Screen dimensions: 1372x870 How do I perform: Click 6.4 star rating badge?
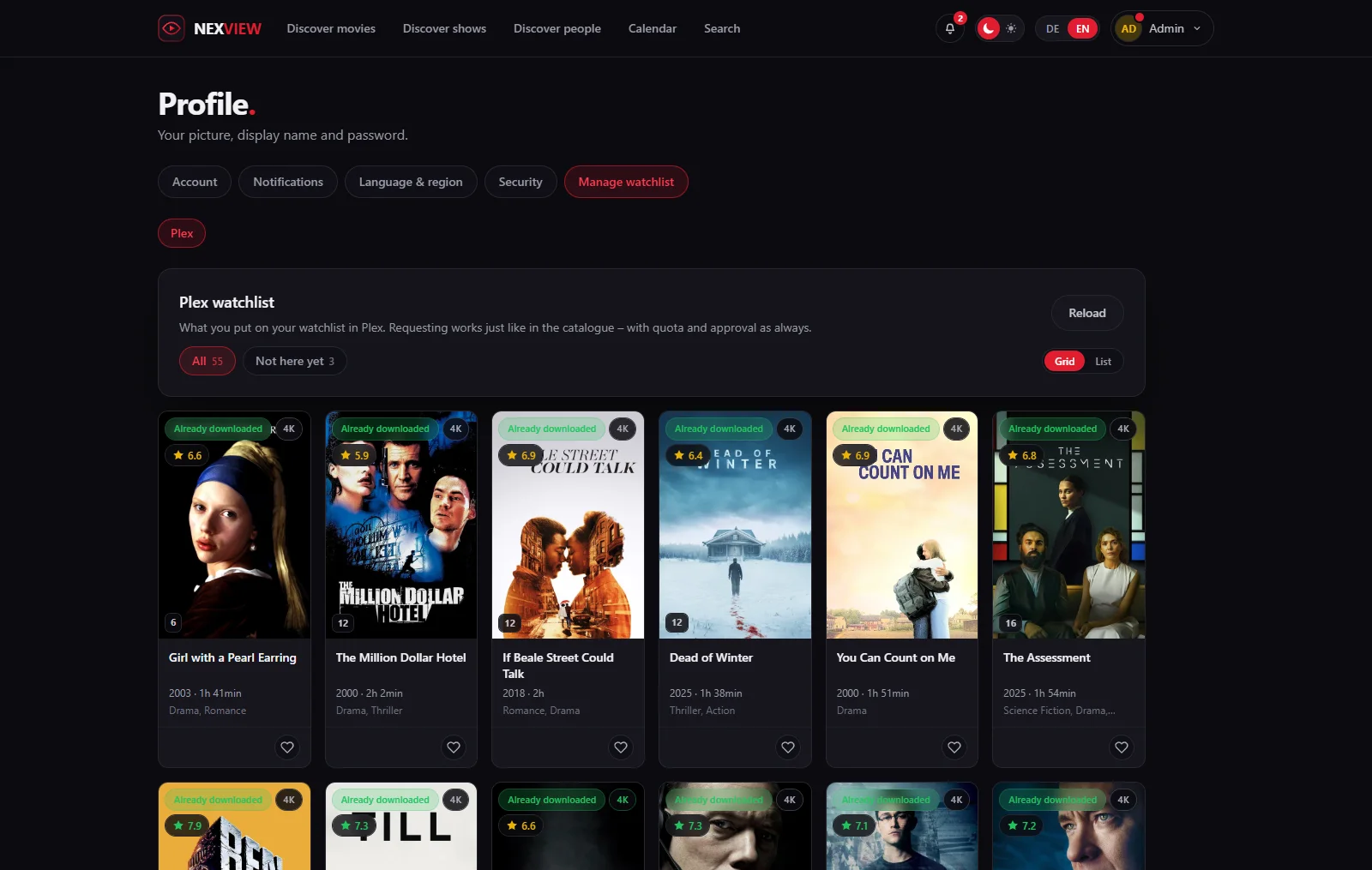point(689,455)
